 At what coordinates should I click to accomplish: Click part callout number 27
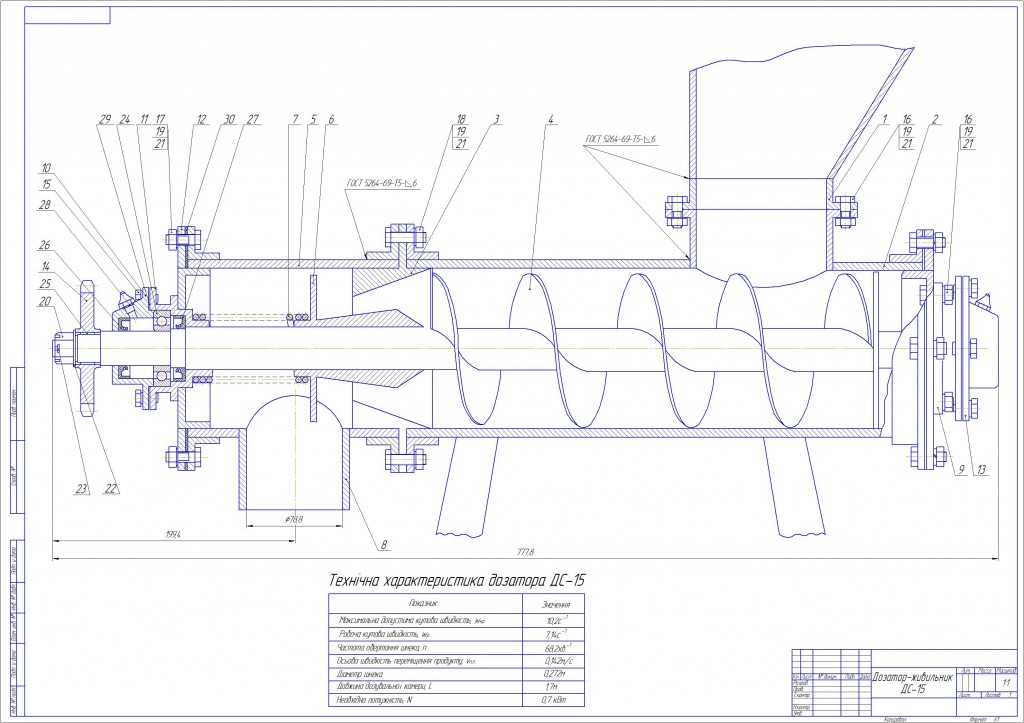(253, 120)
